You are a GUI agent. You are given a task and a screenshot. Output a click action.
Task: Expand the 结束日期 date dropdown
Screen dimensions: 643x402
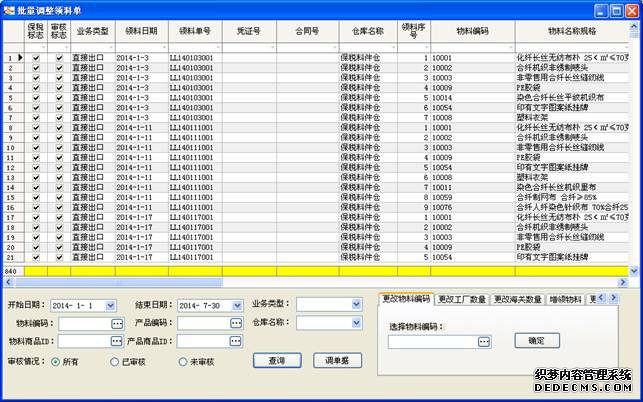tap(236, 304)
